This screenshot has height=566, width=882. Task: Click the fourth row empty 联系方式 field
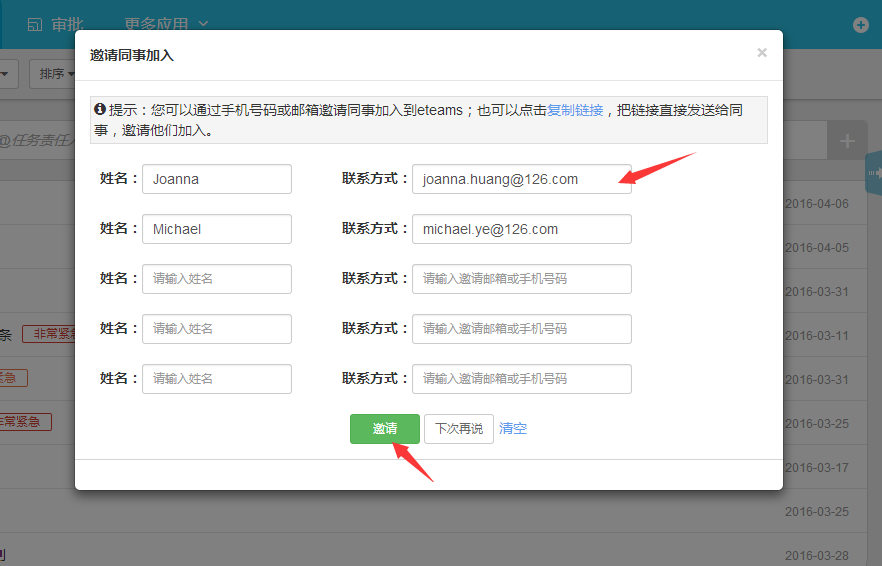522,329
